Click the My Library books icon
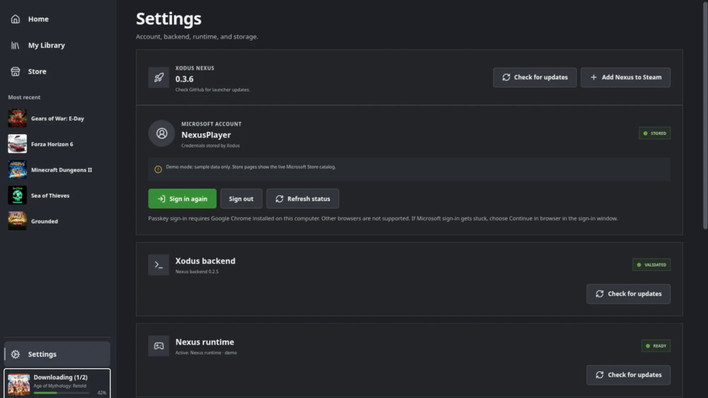This screenshot has height=398, width=708. tap(15, 45)
